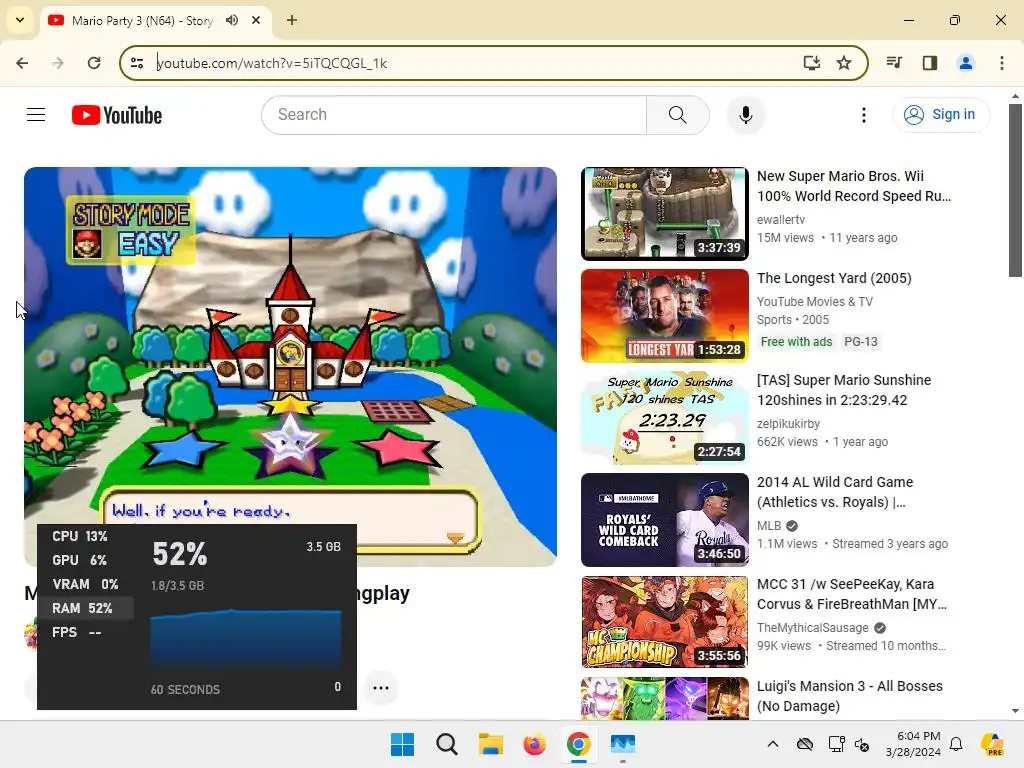1024x768 pixels.
Task: Open New Super Mario Bros. Wii speedrun title
Action: [854, 186]
